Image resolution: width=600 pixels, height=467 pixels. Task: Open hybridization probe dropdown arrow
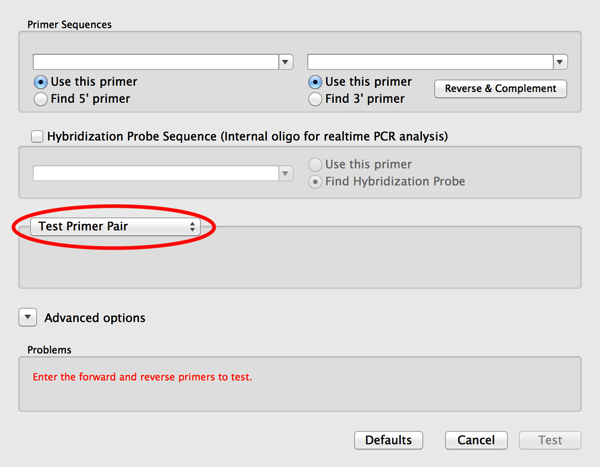(x=286, y=173)
